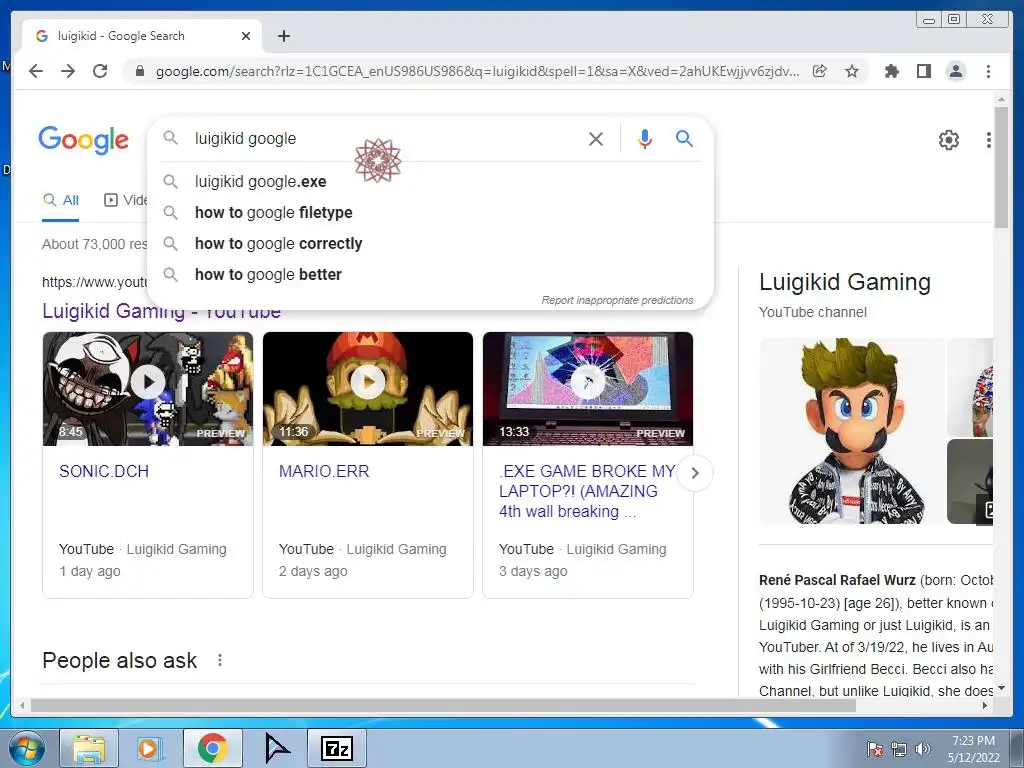Clear the search box with X

[x=596, y=138]
